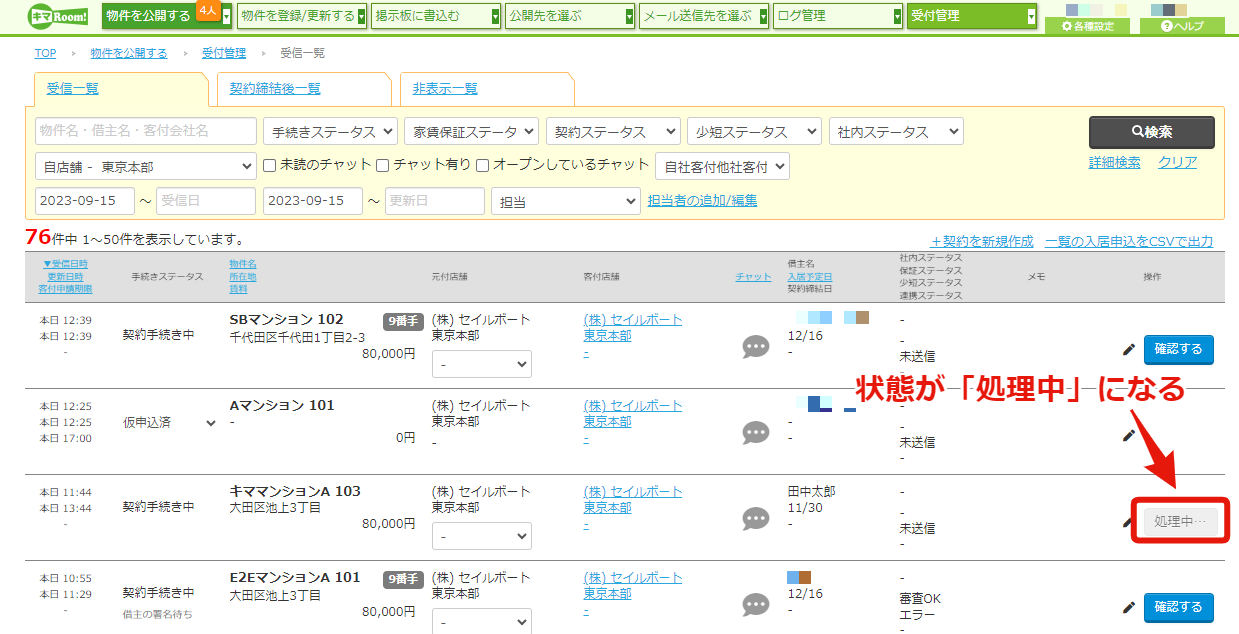This screenshot has height=634, width=1239.
Task: Open chat bubble for キママンションA 103
Action: click(756, 518)
